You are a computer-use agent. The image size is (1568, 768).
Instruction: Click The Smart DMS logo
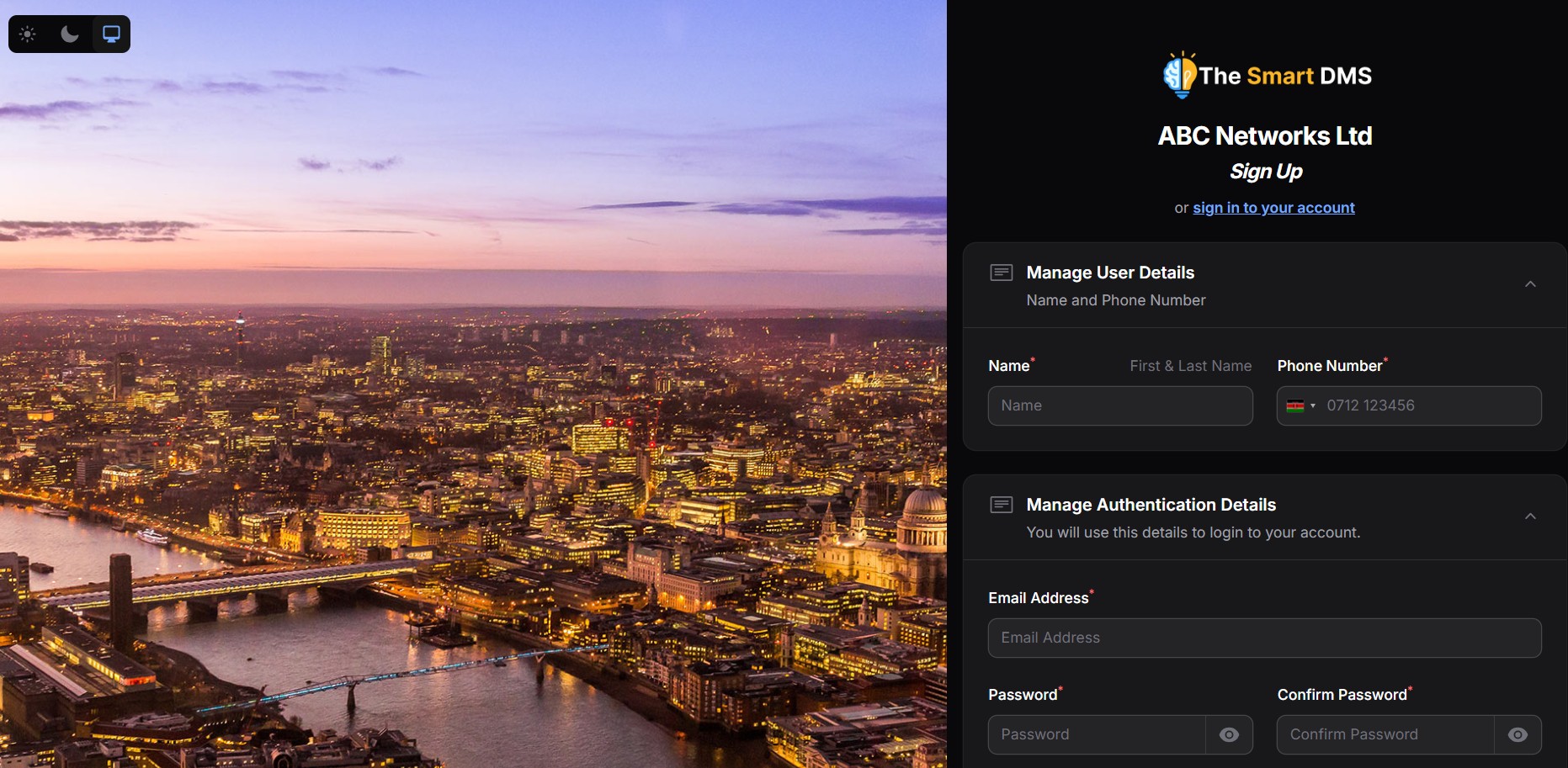click(1266, 76)
